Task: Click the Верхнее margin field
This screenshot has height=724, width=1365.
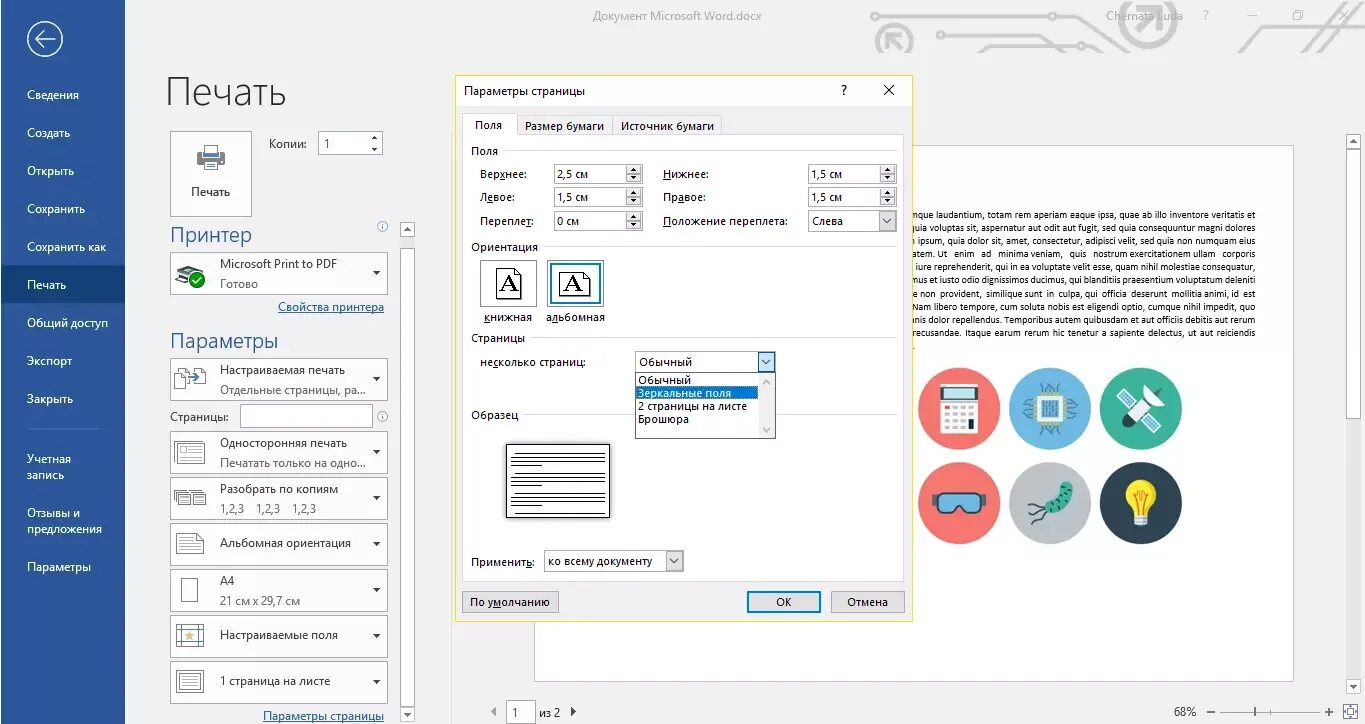Action: [590, 174]
